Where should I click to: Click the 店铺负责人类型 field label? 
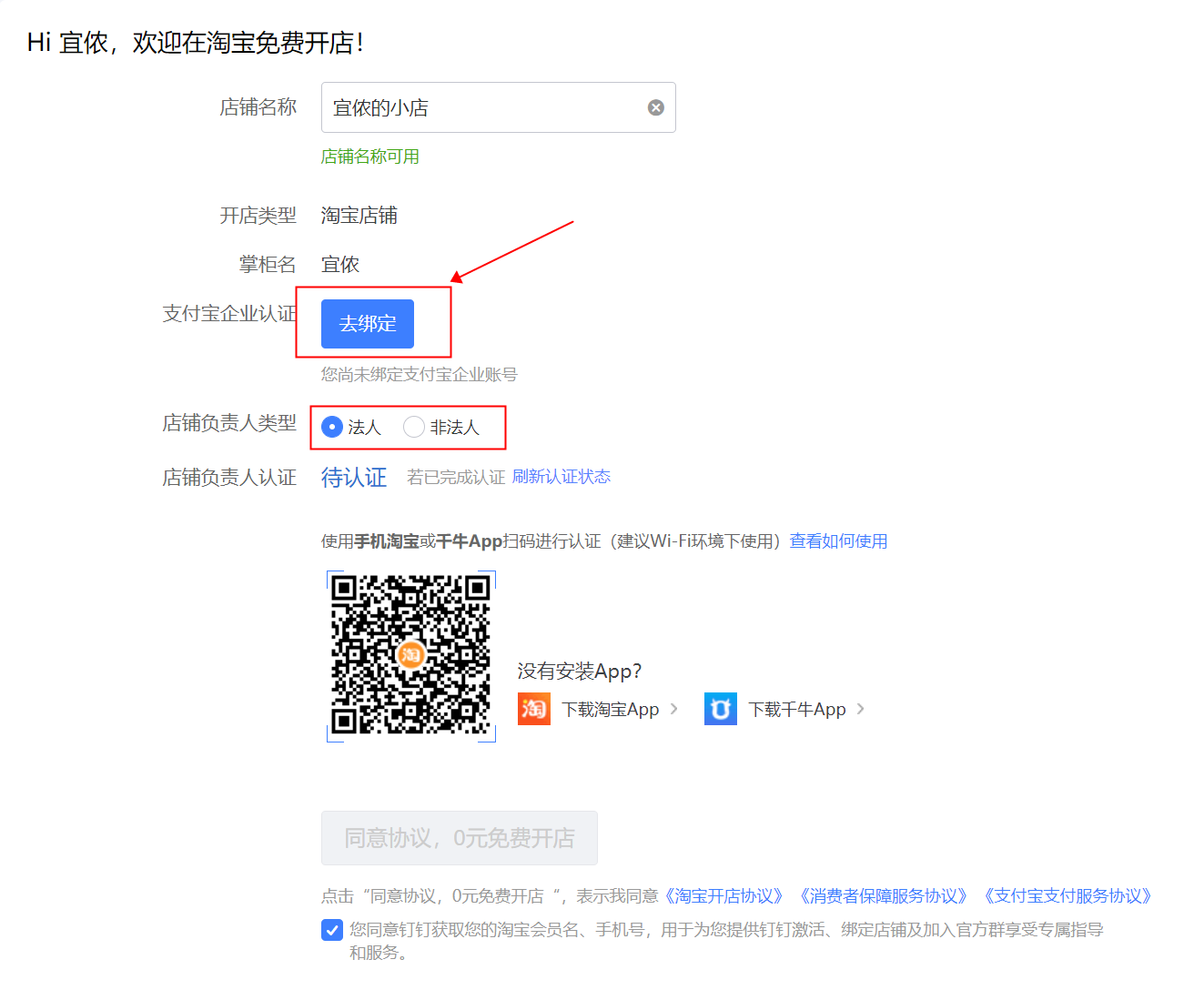229,423
